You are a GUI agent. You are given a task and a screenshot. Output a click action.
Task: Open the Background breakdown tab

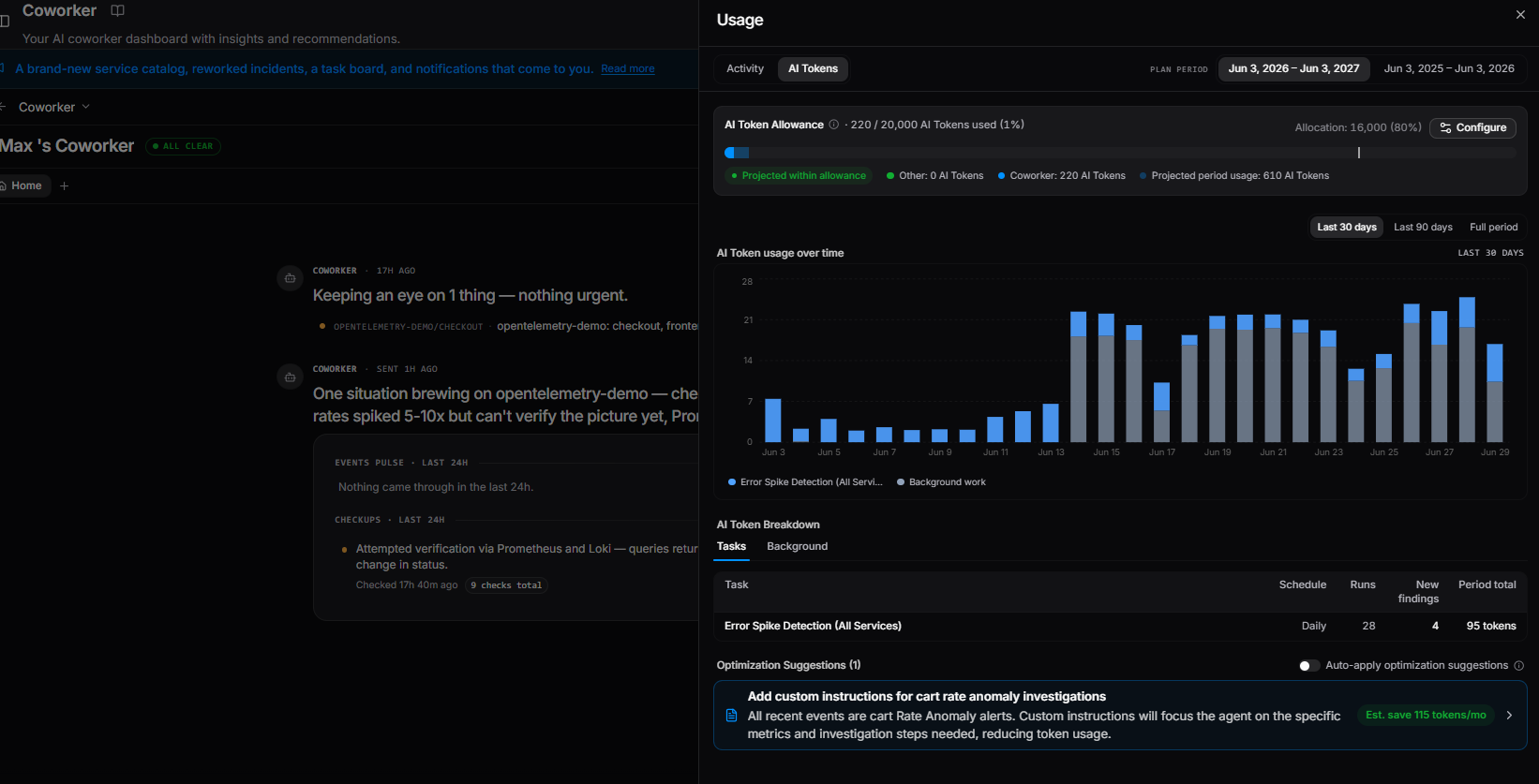(797, 547)
